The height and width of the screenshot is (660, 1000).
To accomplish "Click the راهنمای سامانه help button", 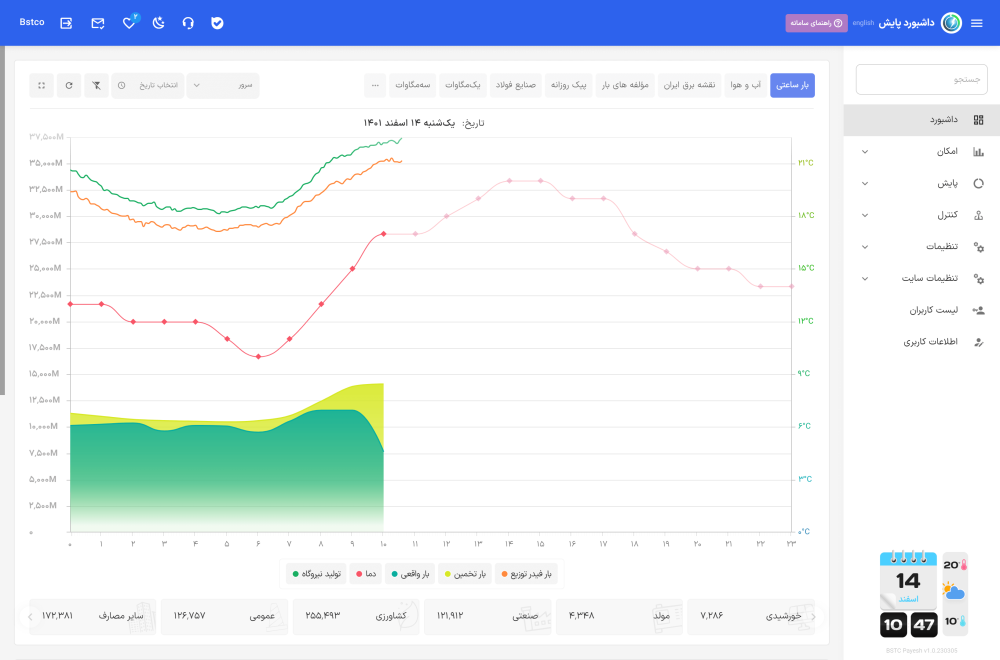I will 816,23.
